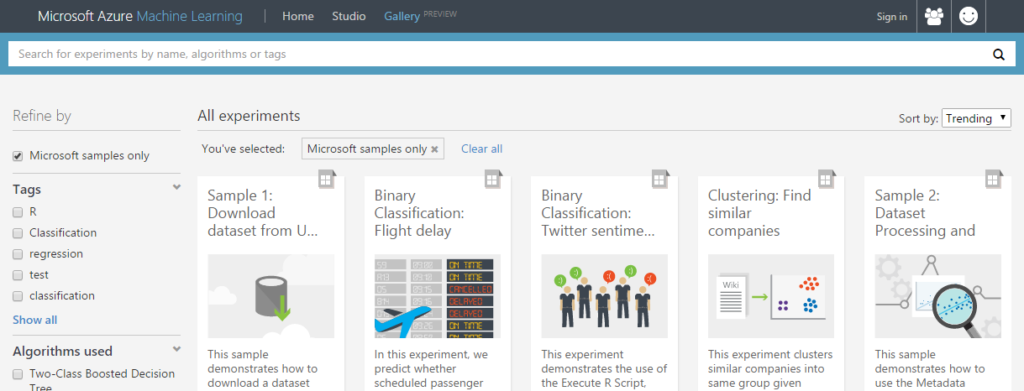Click experiment icon on Sample 1 card
The image size is (1024, 391).
tap(327, 180)
